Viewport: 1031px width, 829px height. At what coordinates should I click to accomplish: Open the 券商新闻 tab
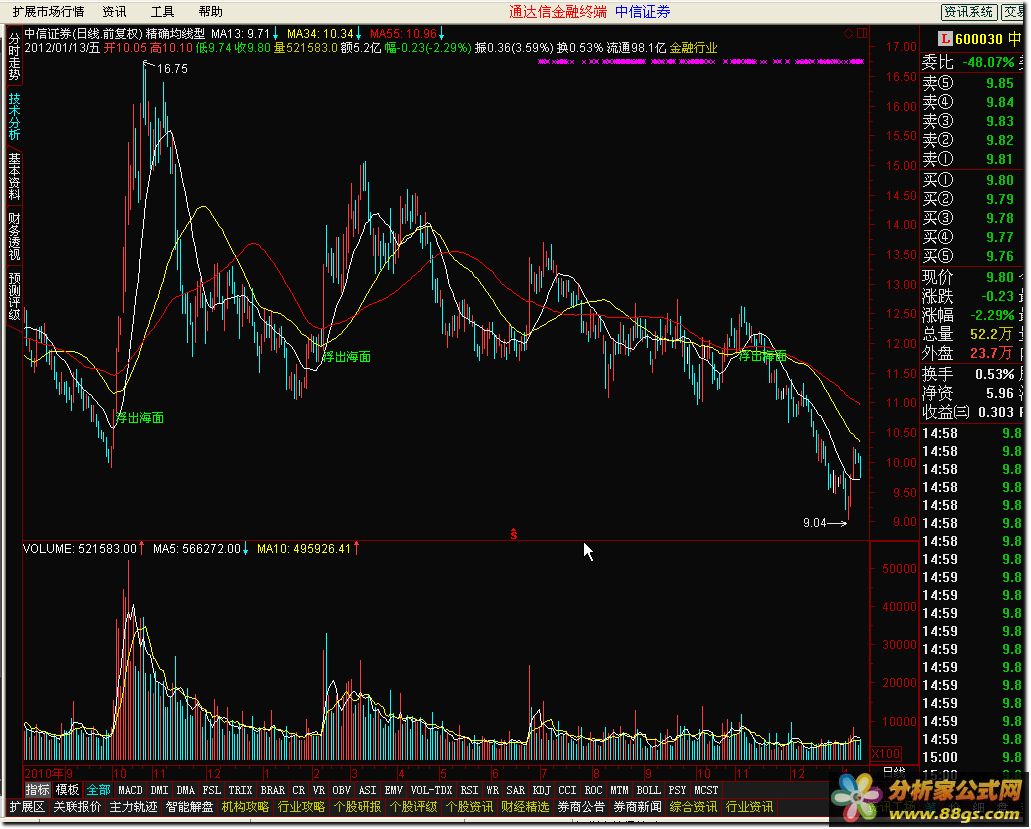(x=637, y=807)
